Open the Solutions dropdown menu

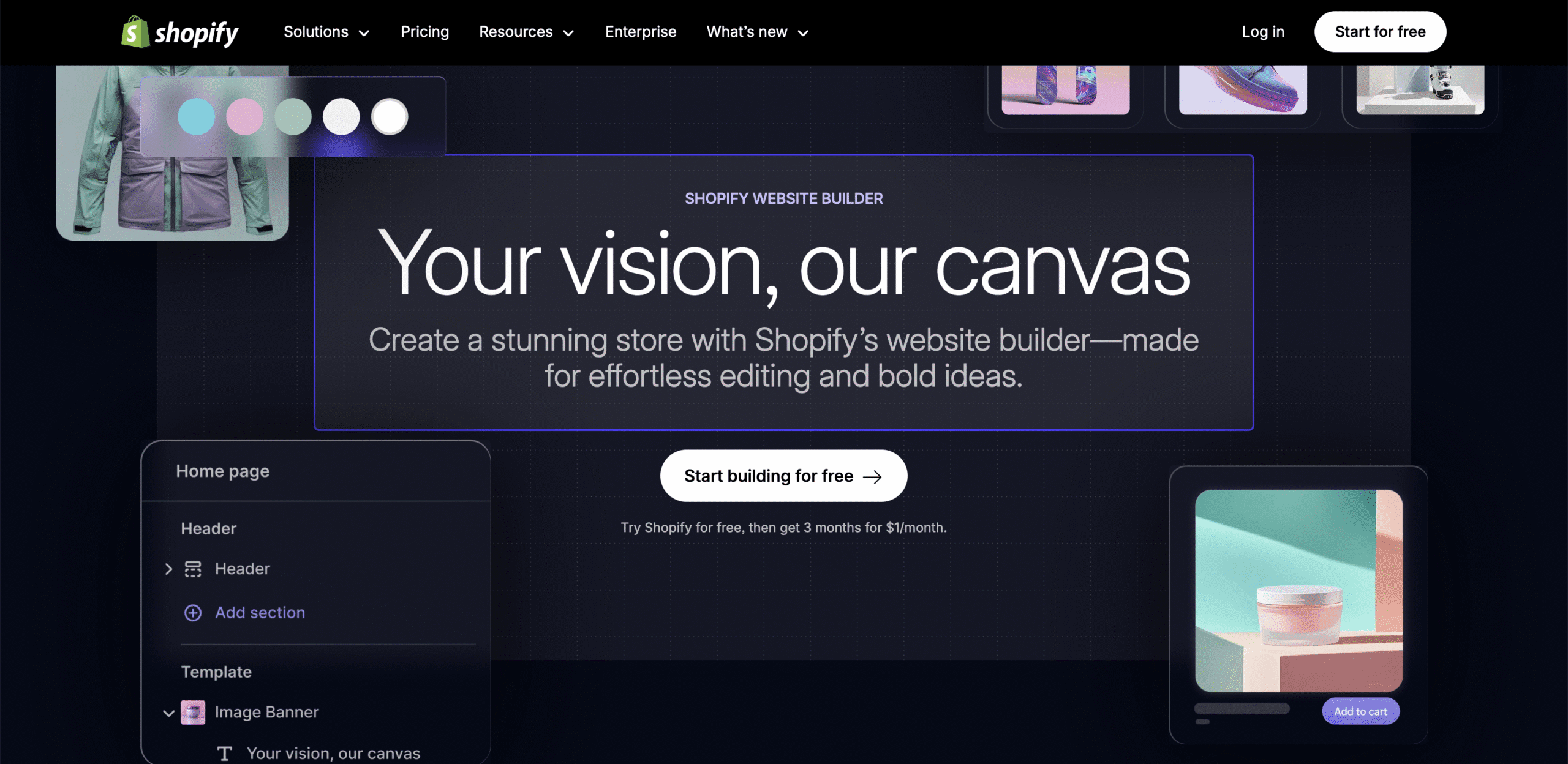tap(326, 32)
